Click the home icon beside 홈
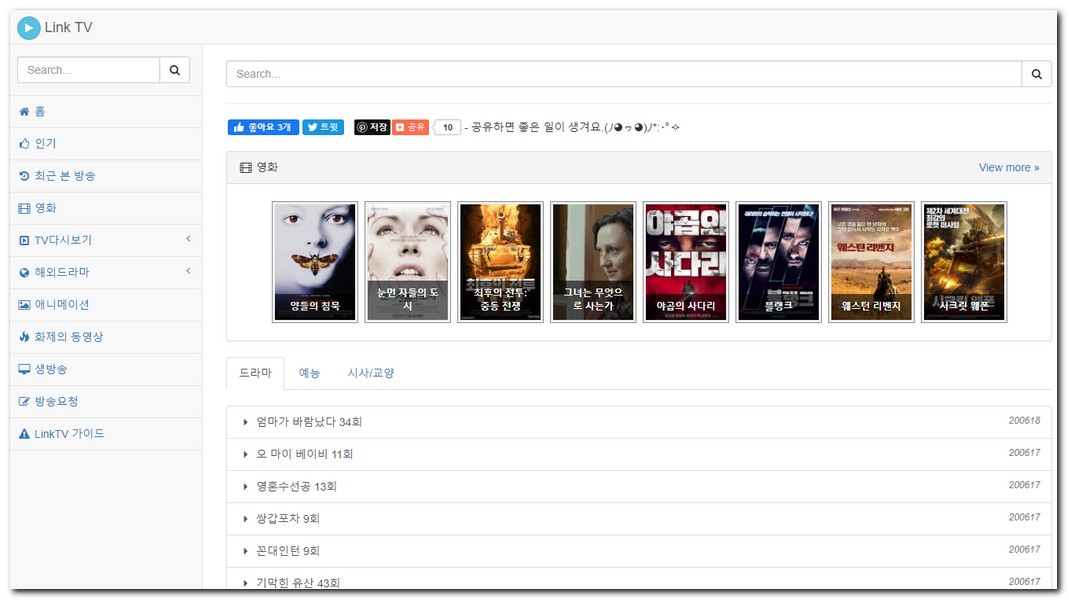 pos(25,111)
